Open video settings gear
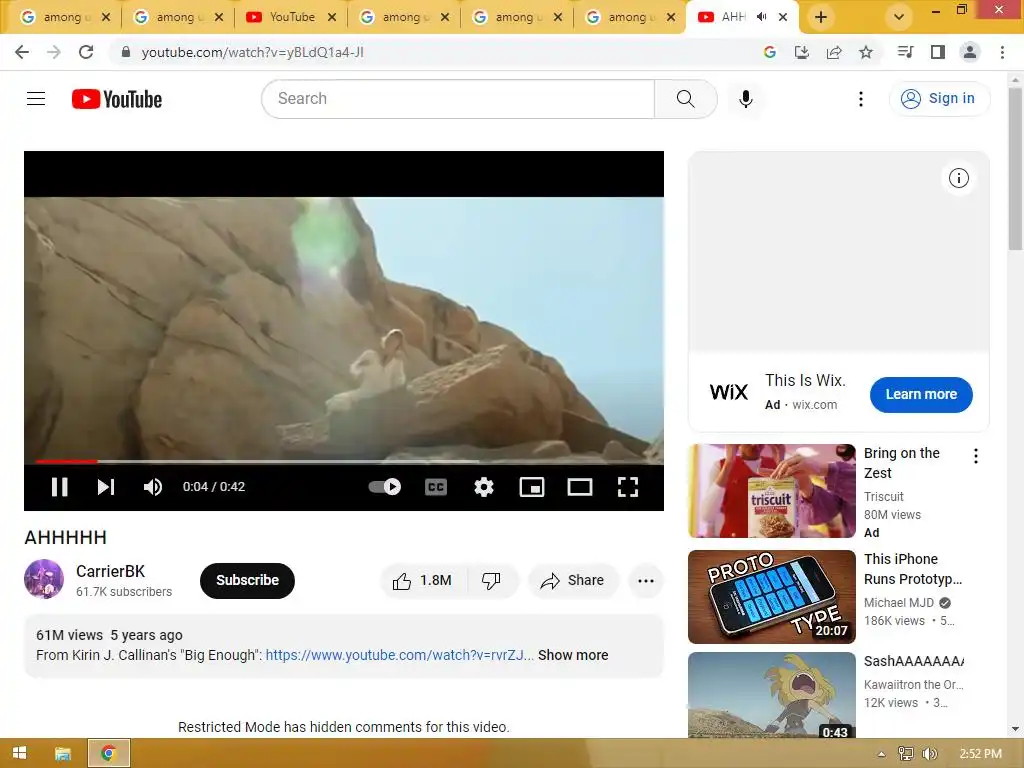 (x=484, y=487)
